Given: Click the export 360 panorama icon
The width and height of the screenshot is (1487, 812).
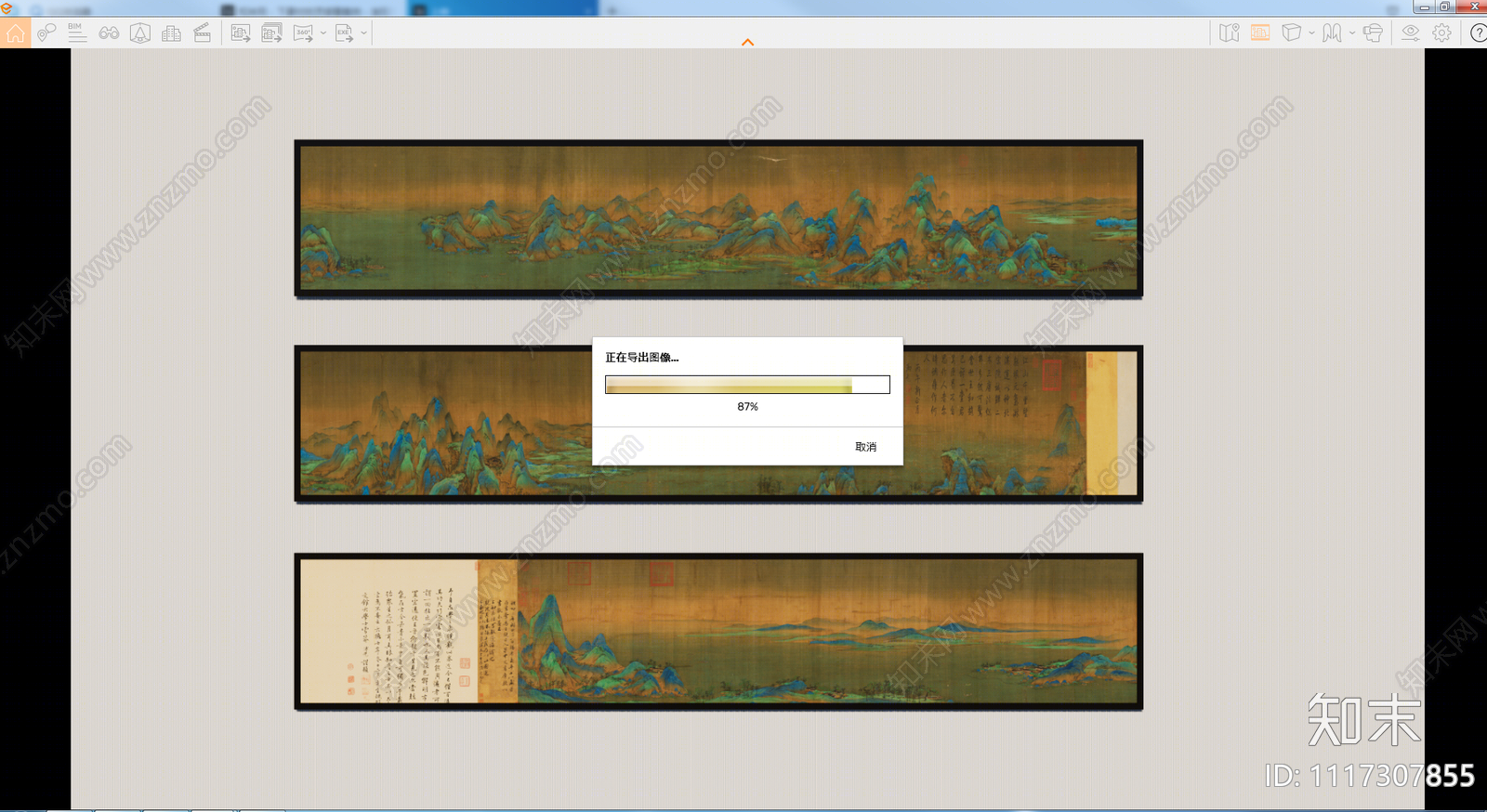Looking at the screenshot, I should tap(304, 33).
